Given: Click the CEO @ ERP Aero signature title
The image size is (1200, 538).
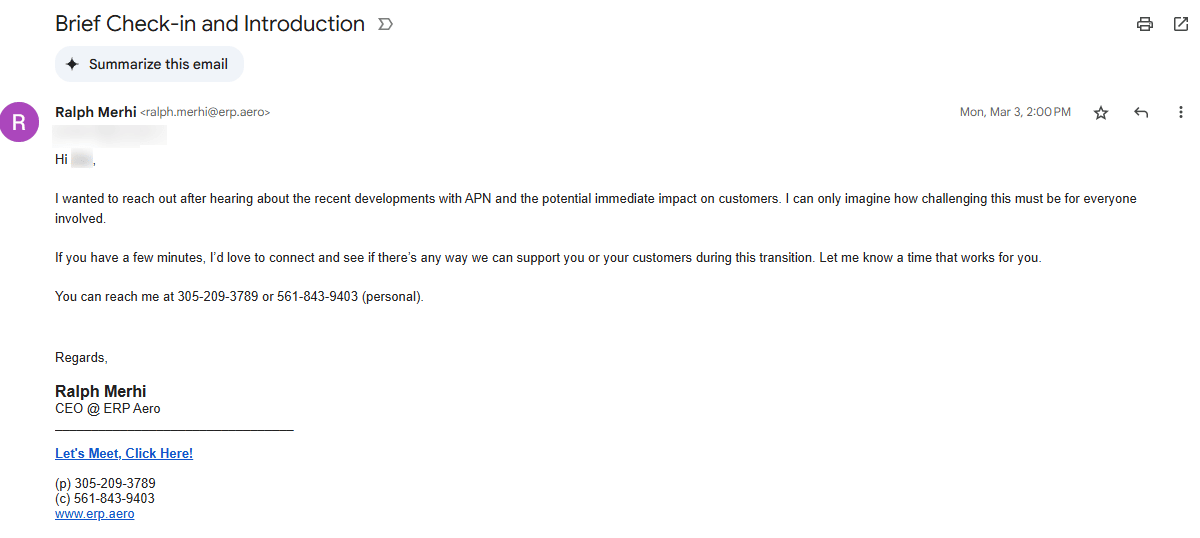Looking at the screenshot, I should [x=108, y=408].
